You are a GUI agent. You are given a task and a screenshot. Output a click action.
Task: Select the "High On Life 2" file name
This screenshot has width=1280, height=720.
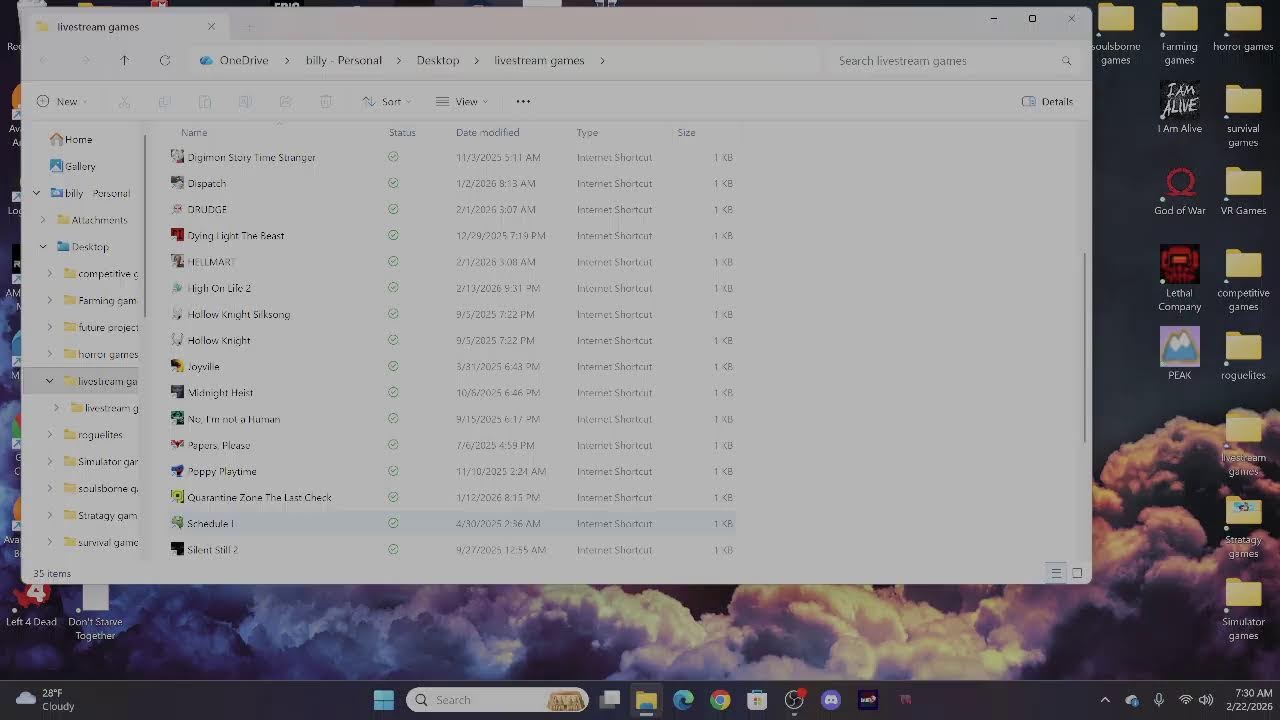pos(219,288)
